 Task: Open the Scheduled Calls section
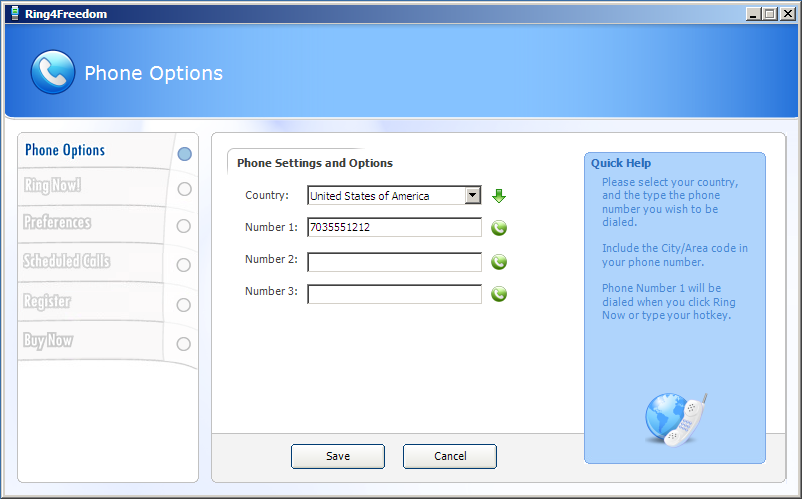point(66,261)
